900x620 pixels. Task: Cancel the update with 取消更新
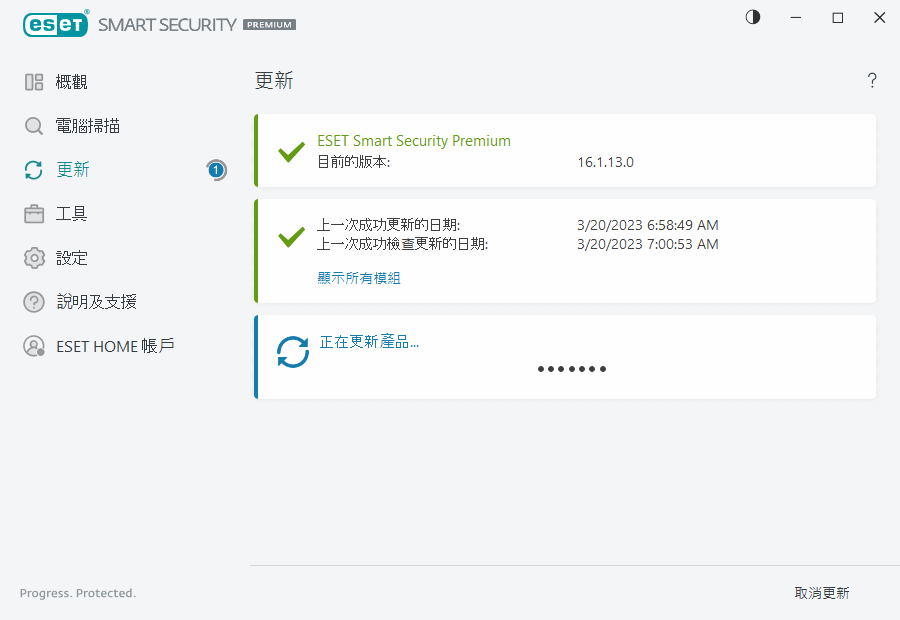click(x=822, y=593)
